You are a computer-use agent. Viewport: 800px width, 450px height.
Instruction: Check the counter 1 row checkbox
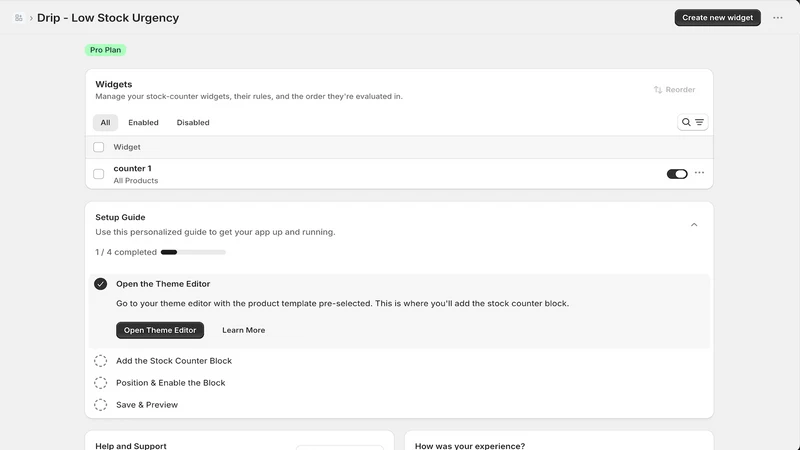98,174
